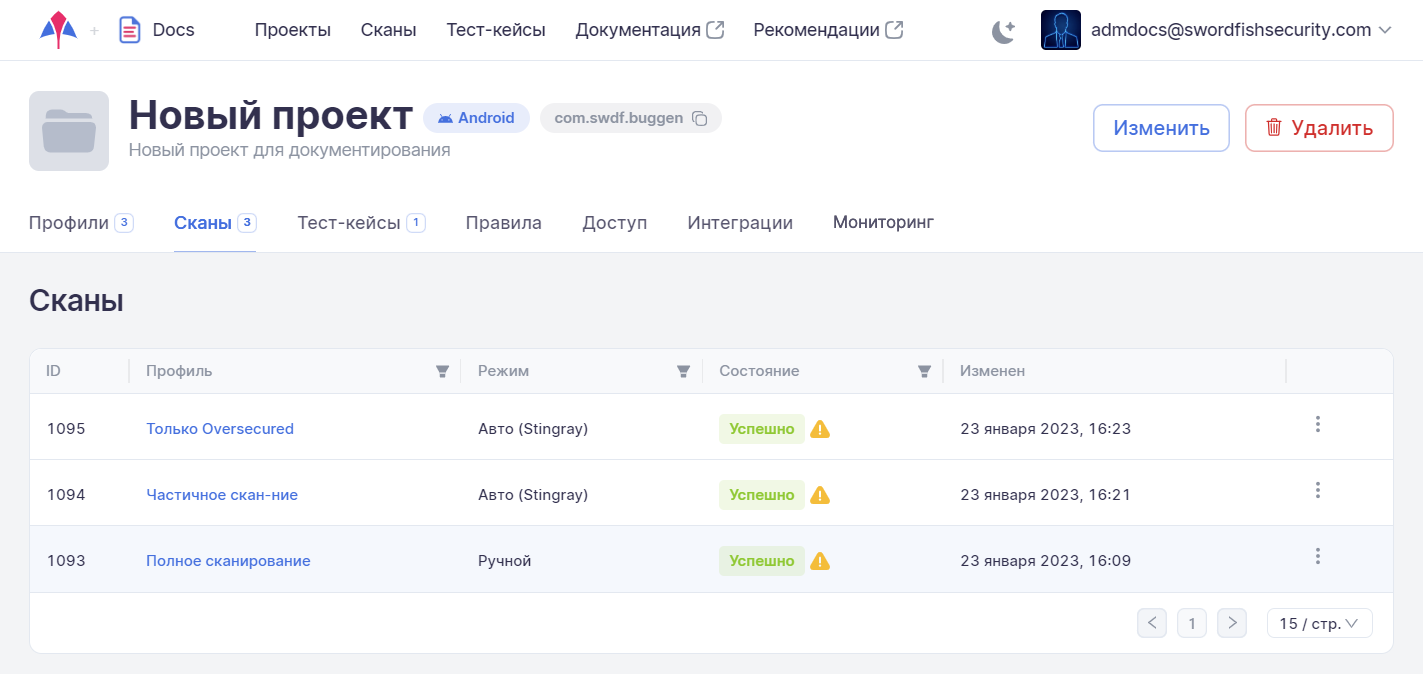1423x674 pixels.
Task: Click the project folder thumbnail
Action: click(69, 131)
